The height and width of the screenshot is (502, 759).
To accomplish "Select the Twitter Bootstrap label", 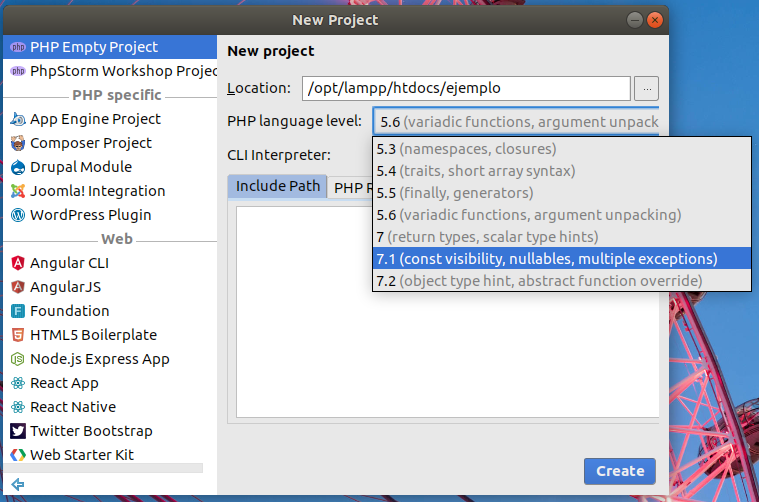I will point(91,431).
